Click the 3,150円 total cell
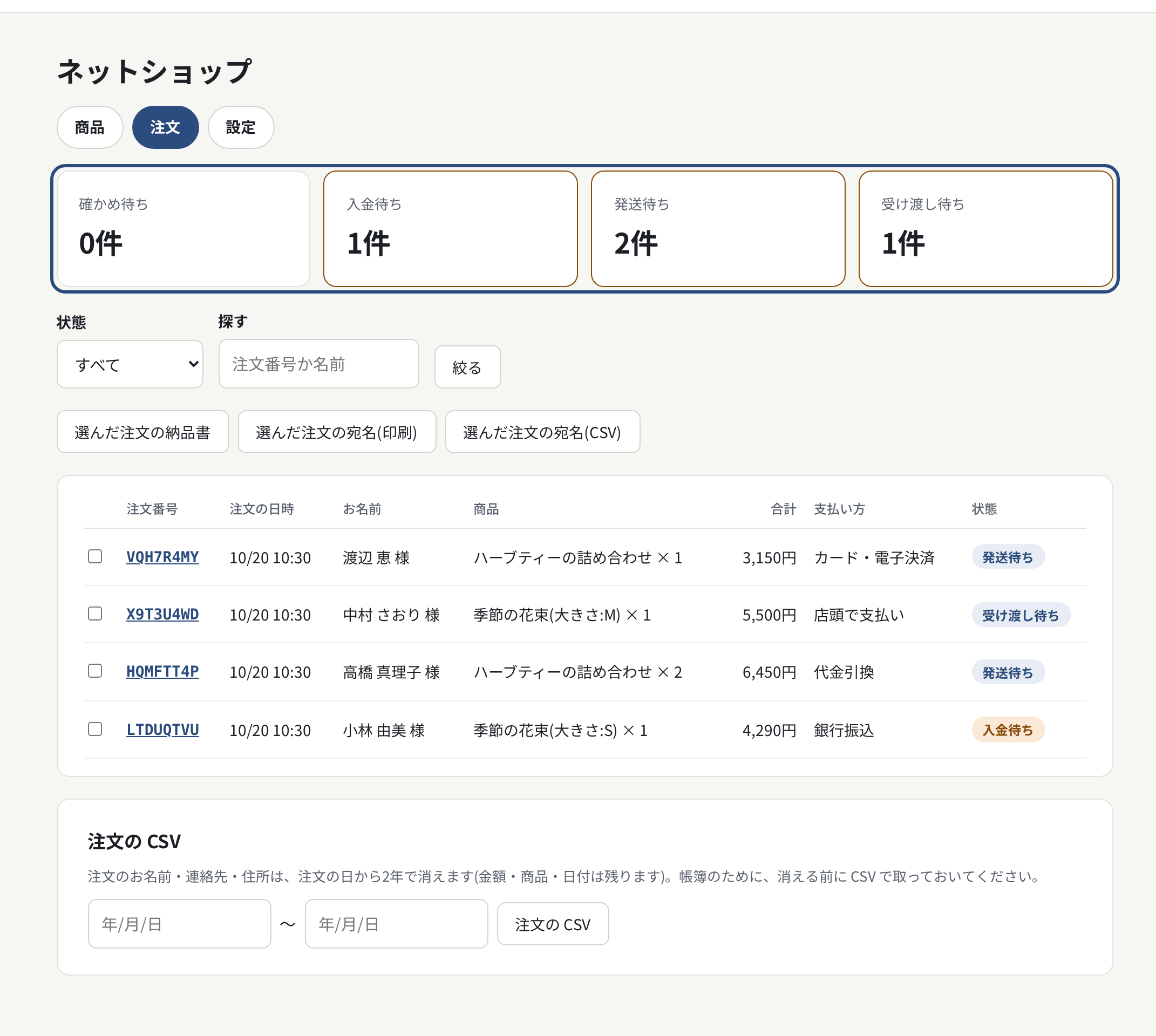The image size is (1156, 1036). 770,558
